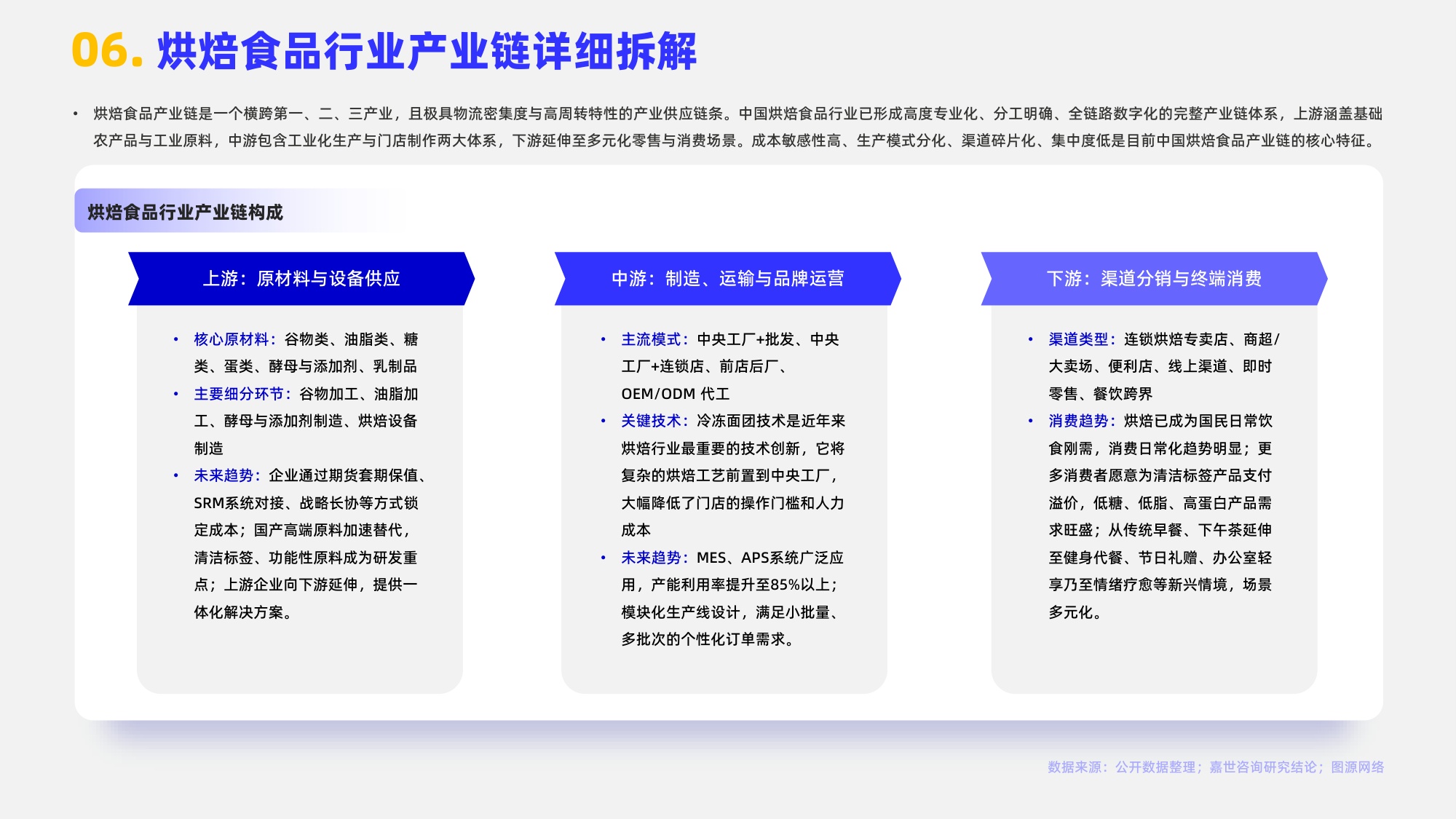The width and height of the screenshot is (1456, 819).
Task: Click the banner 下游：渠道分销与终端消费
Action: click(1155, 279)
